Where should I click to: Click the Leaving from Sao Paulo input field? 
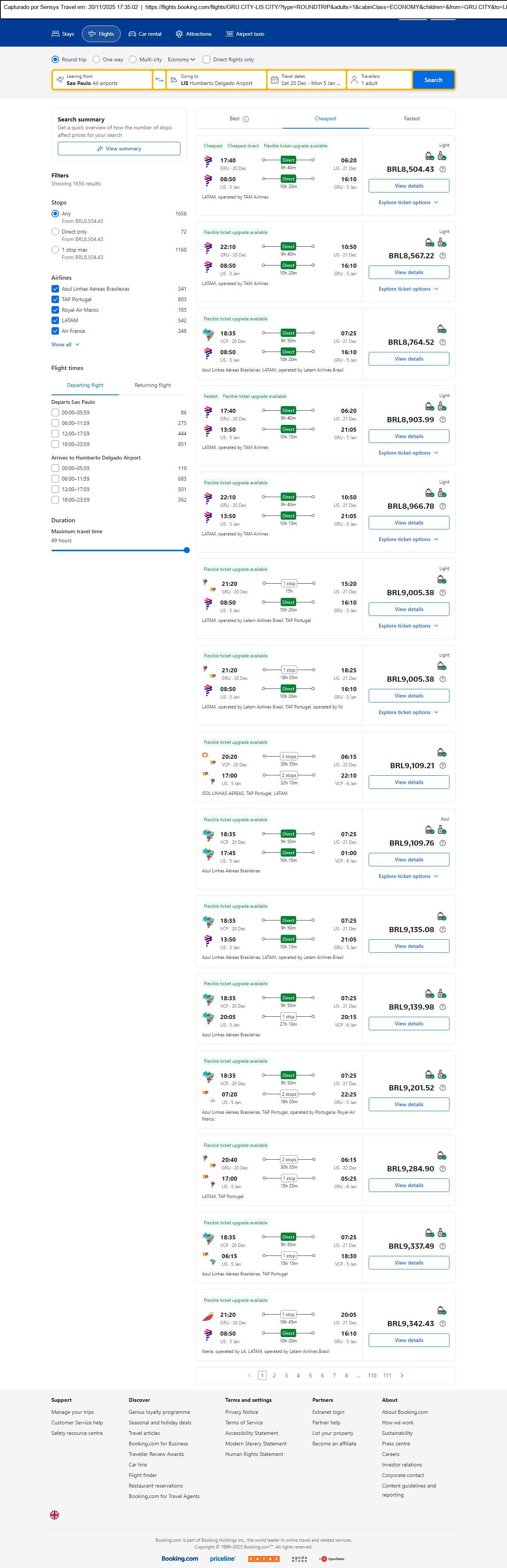pyautogui.click(x=102, y=80)
